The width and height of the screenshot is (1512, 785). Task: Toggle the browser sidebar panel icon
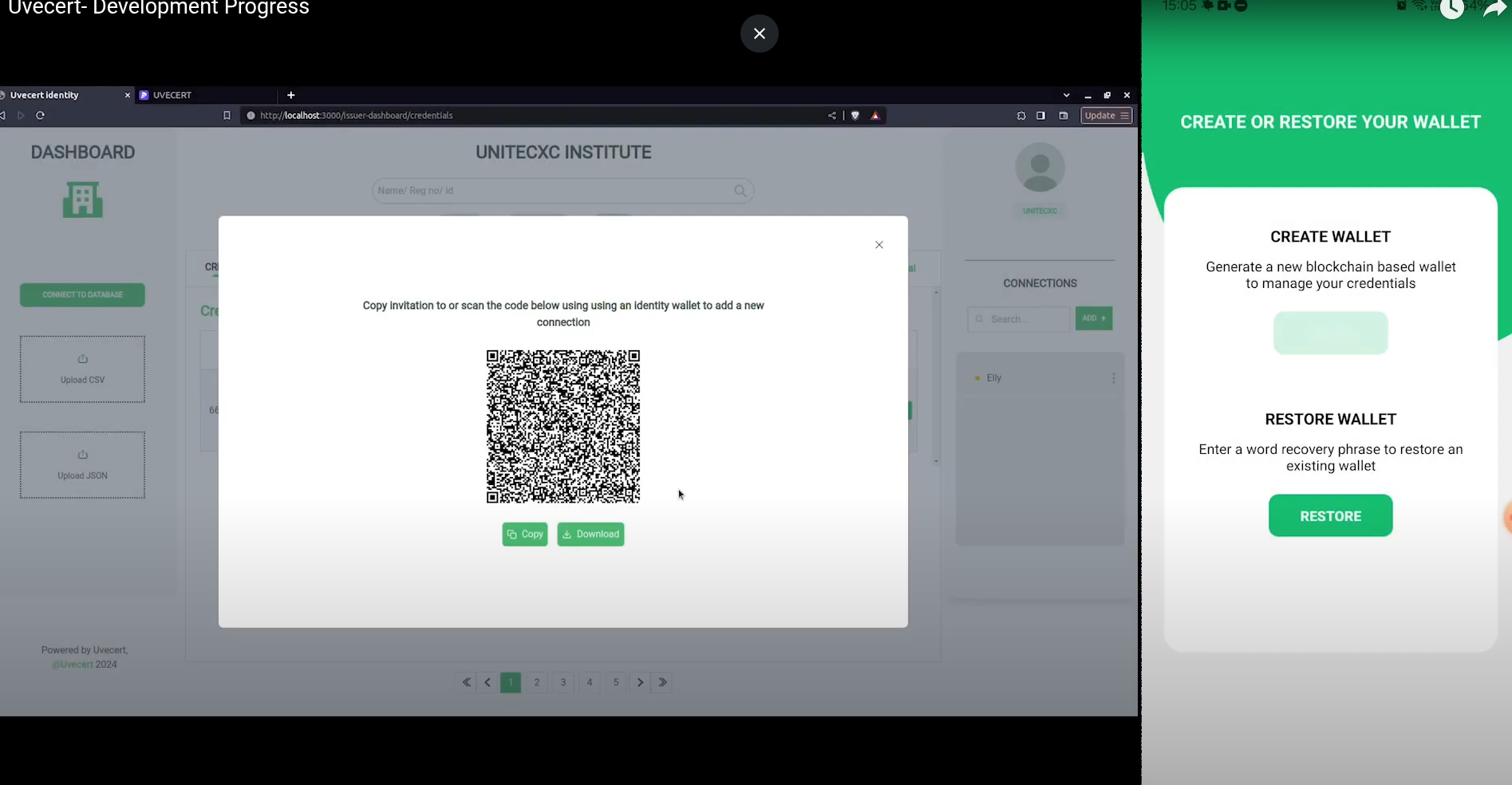[1040, 116]
